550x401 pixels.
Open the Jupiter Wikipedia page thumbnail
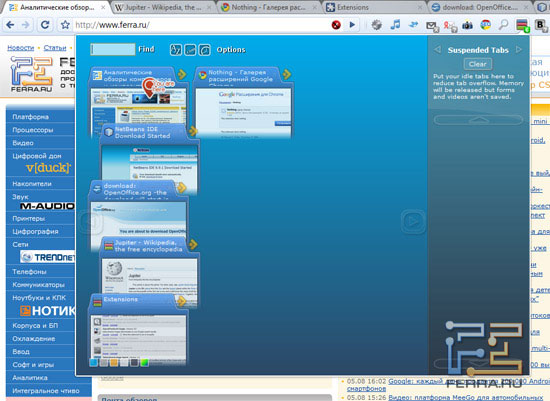(149, 276)
